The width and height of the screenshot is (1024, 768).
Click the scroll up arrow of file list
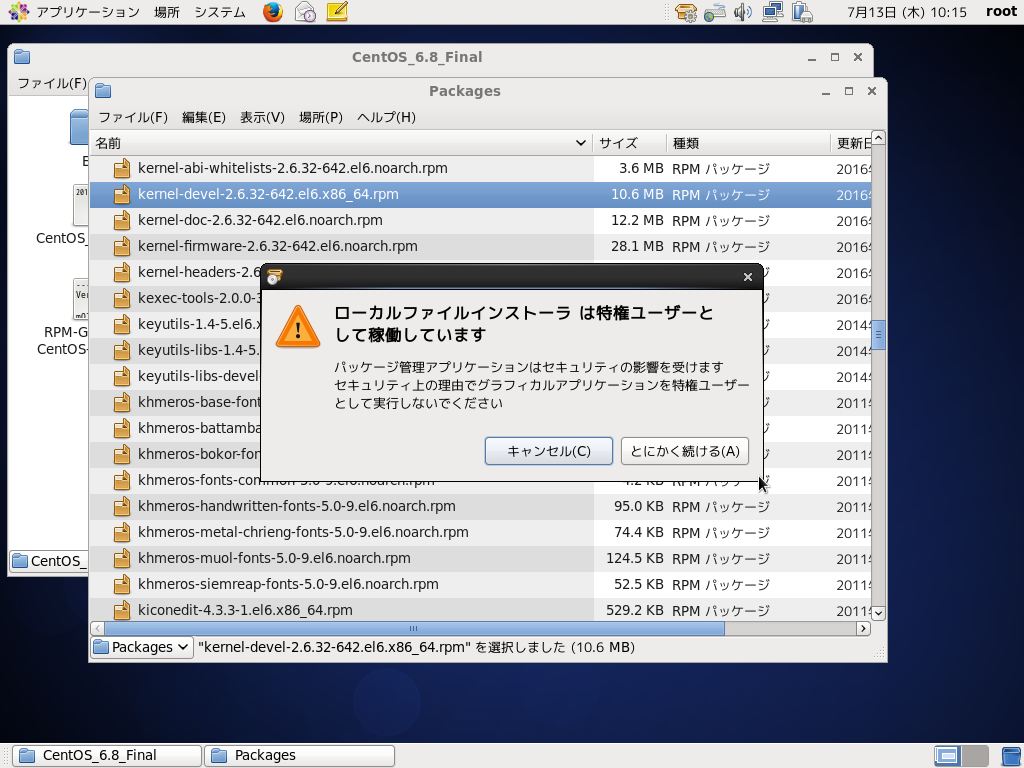[878, 137]
